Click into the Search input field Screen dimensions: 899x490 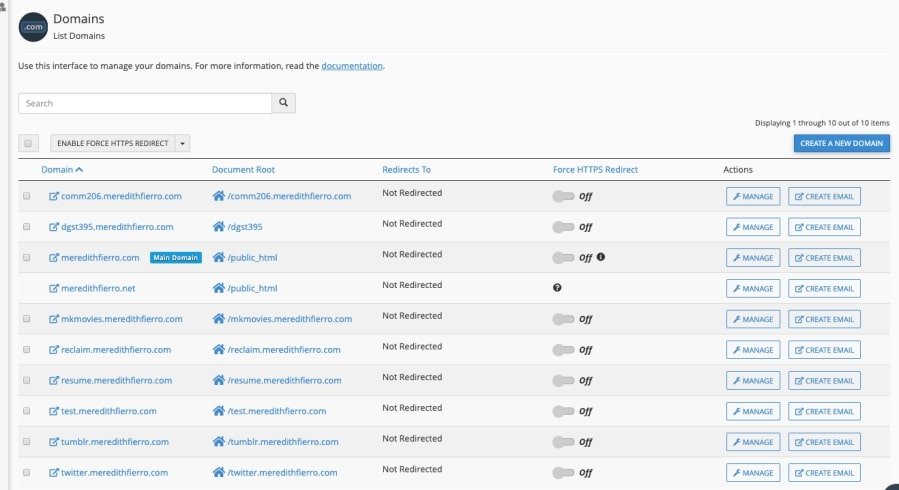(x=145, y=103)
